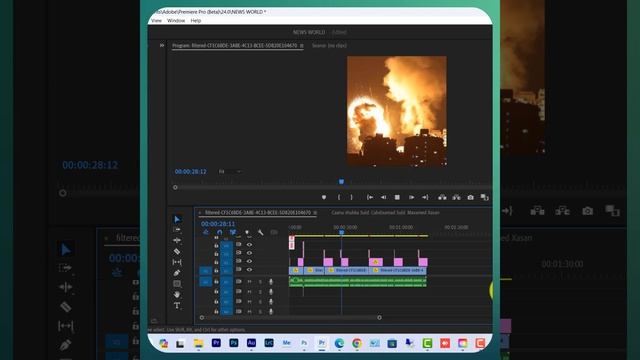Viewport: 640px width, 360px height.
Task: Select the Hand tool
Action: [x=177, y=294]
